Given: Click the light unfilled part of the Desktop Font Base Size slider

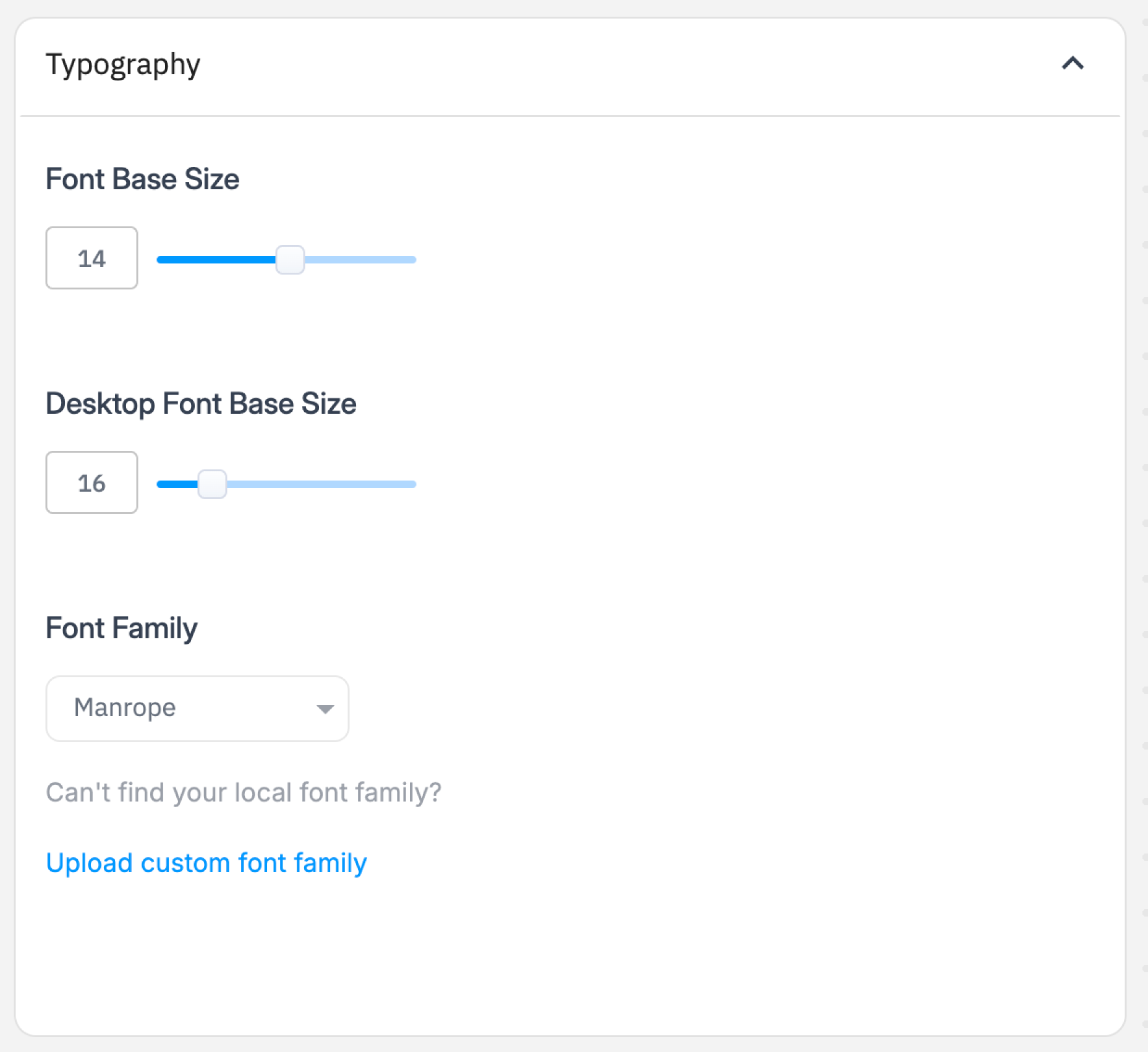Looking at the screenshot, I should coord(321,484).
